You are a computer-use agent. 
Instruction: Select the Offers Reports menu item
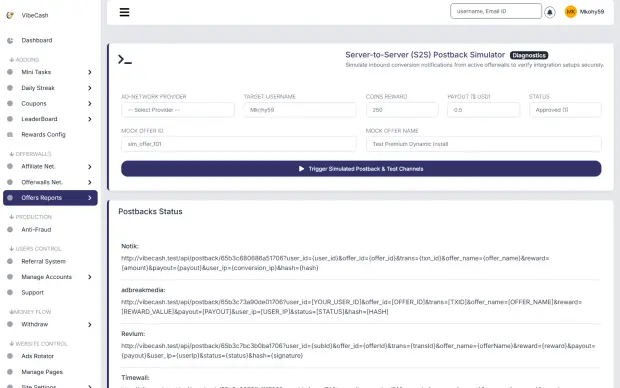tap(50, 198)
